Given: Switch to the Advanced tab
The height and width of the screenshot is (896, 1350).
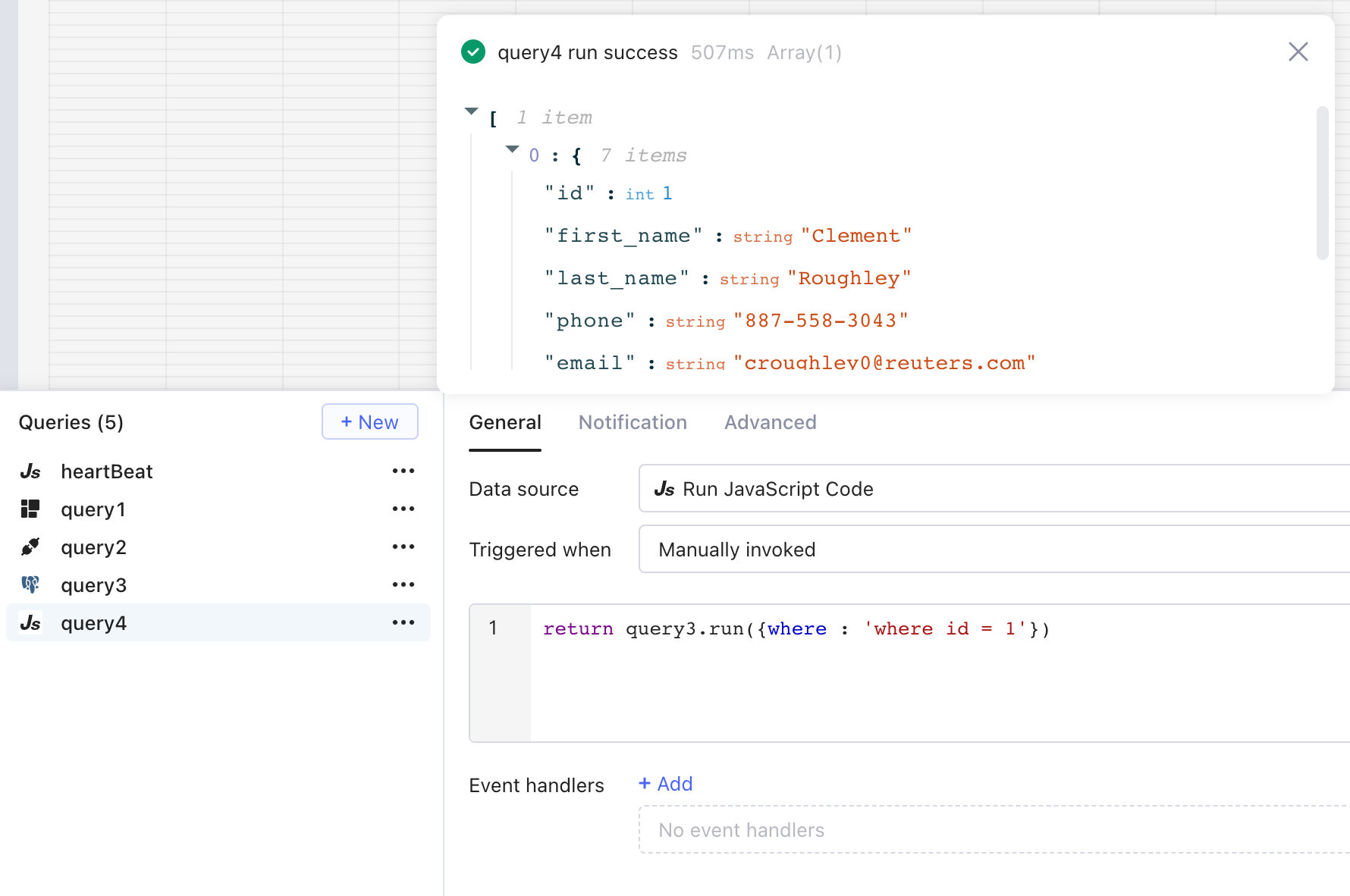Looking at the screenshot, I should (x=770, y=422).
